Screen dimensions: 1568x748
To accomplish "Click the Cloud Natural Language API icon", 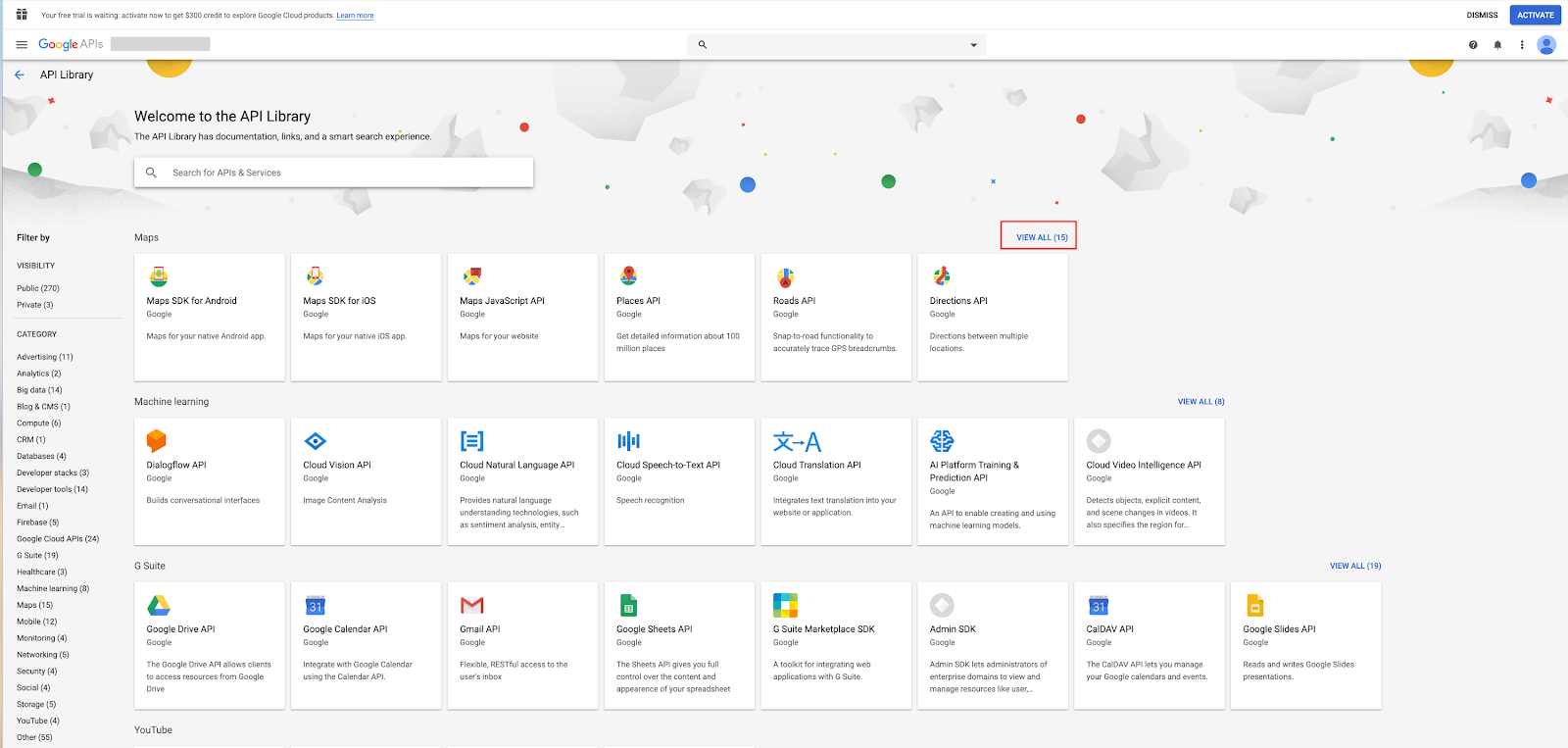I will pos(471,440).
